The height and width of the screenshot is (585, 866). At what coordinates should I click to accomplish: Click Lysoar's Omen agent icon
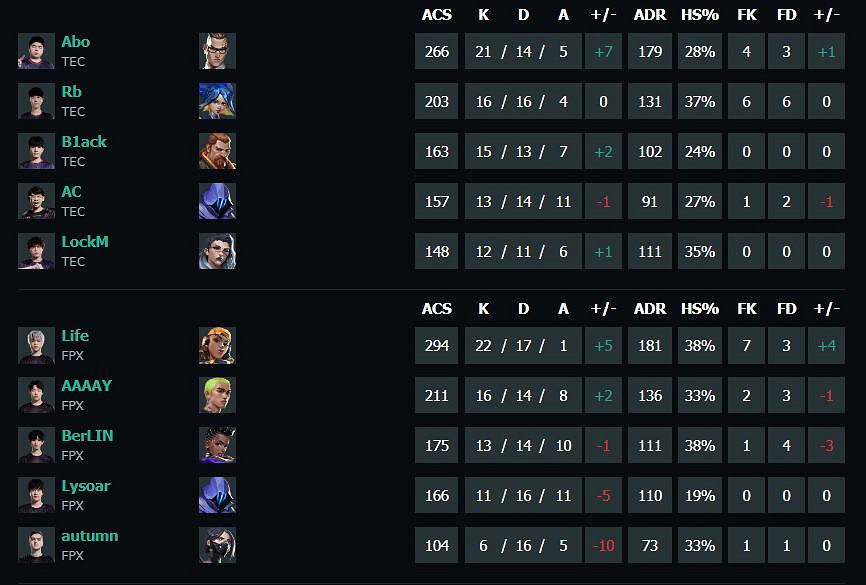click(x=217, y=495)
